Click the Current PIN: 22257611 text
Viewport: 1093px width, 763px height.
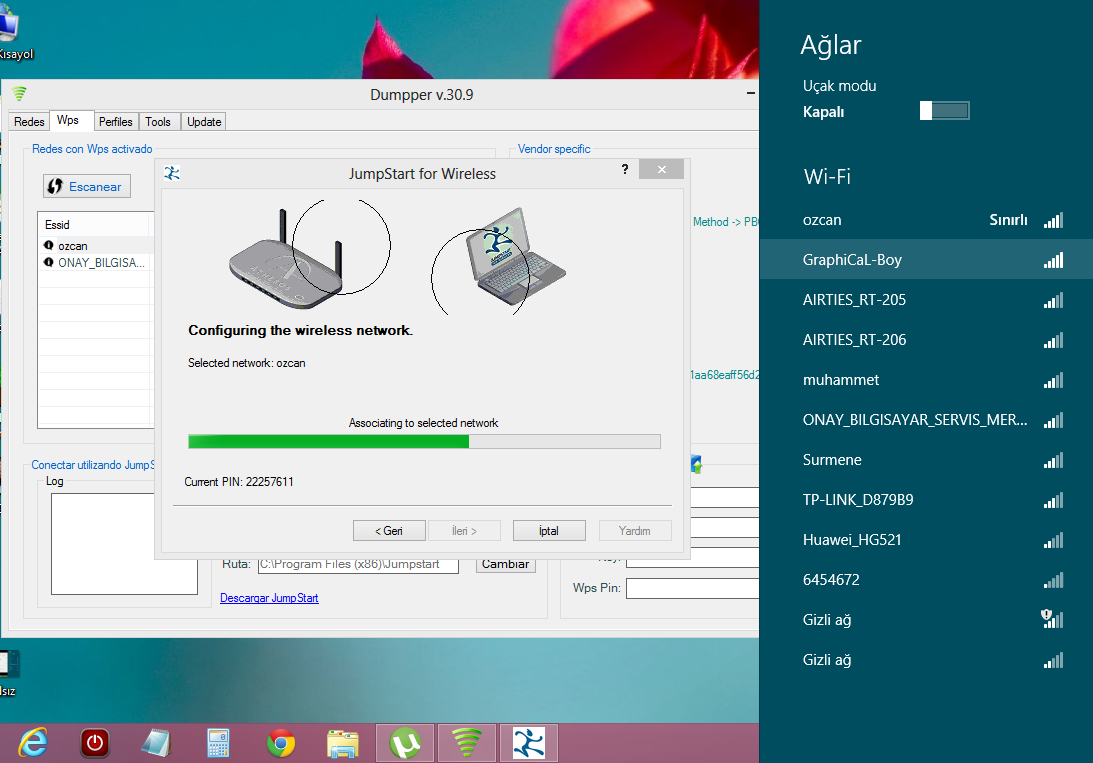click(x=239, y=481)
